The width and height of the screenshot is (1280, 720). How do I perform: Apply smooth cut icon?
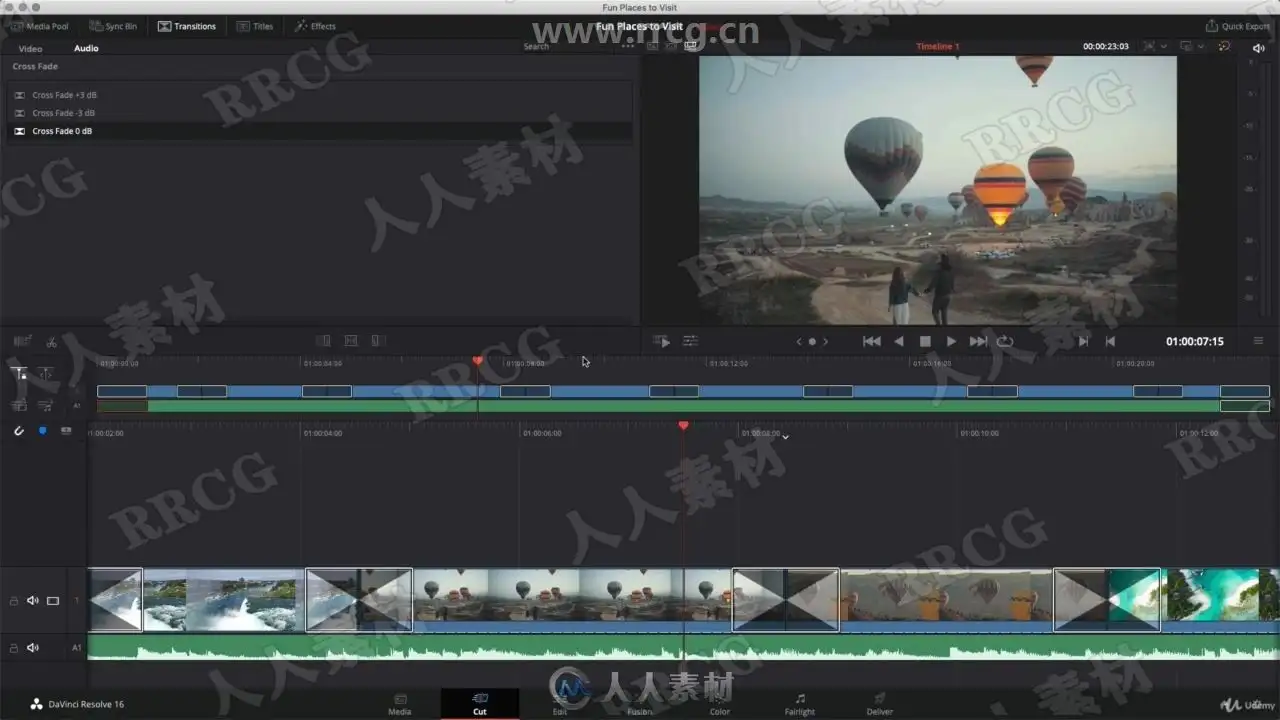pos(378,341)
